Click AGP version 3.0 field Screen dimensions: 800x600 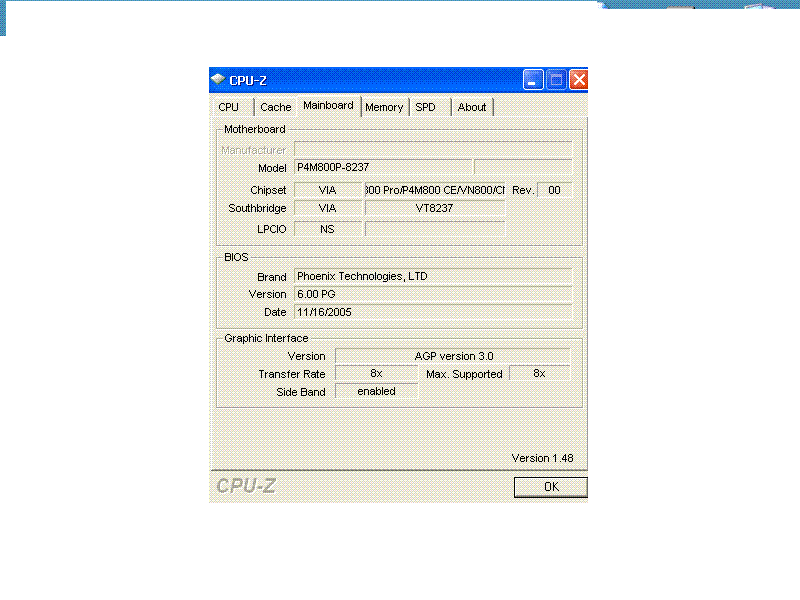point(453,356)
